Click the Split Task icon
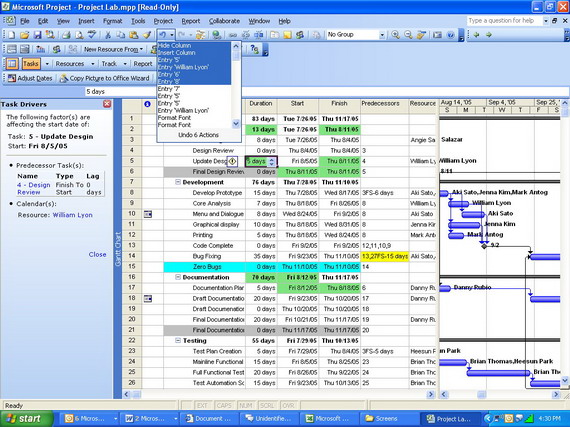The width and height of the screenshot is (570, 427). pos(258,35)
